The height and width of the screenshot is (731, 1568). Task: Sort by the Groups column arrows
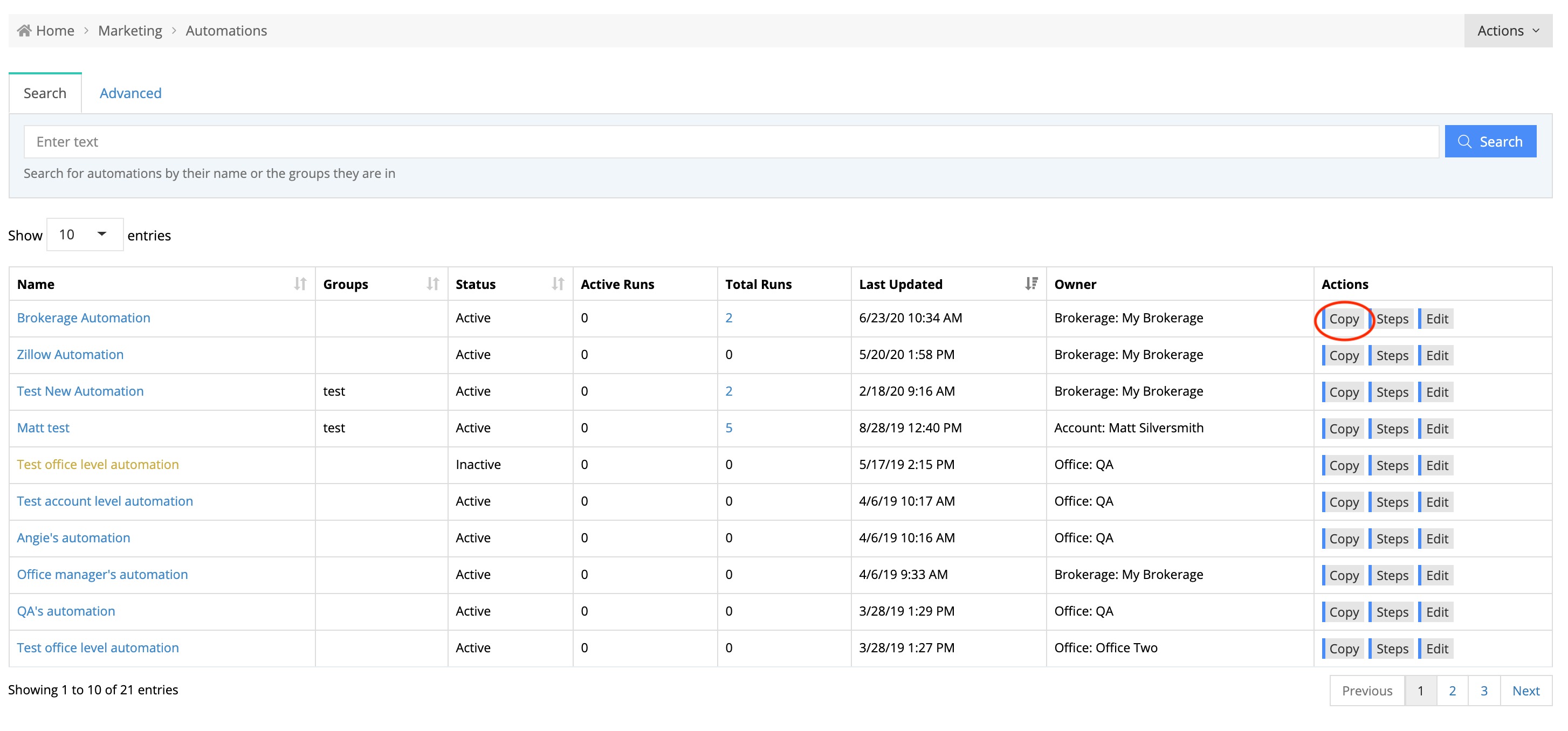tap(432, 284)
